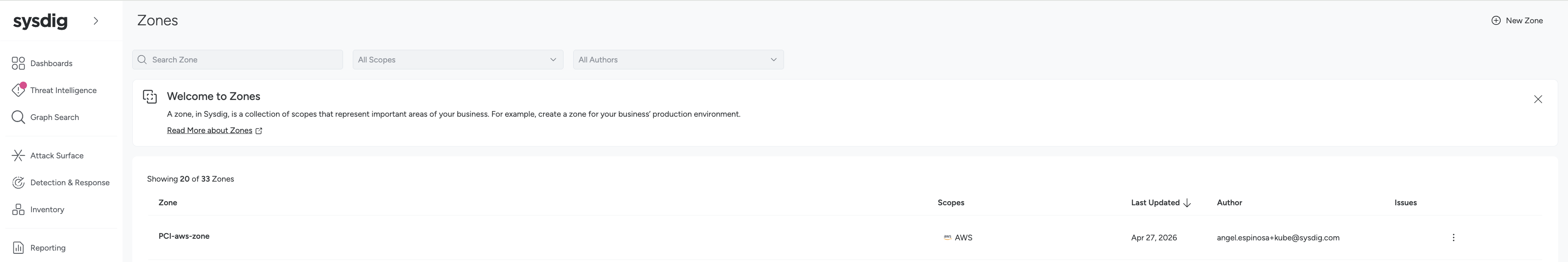Click external link icon after Read More

259,131
